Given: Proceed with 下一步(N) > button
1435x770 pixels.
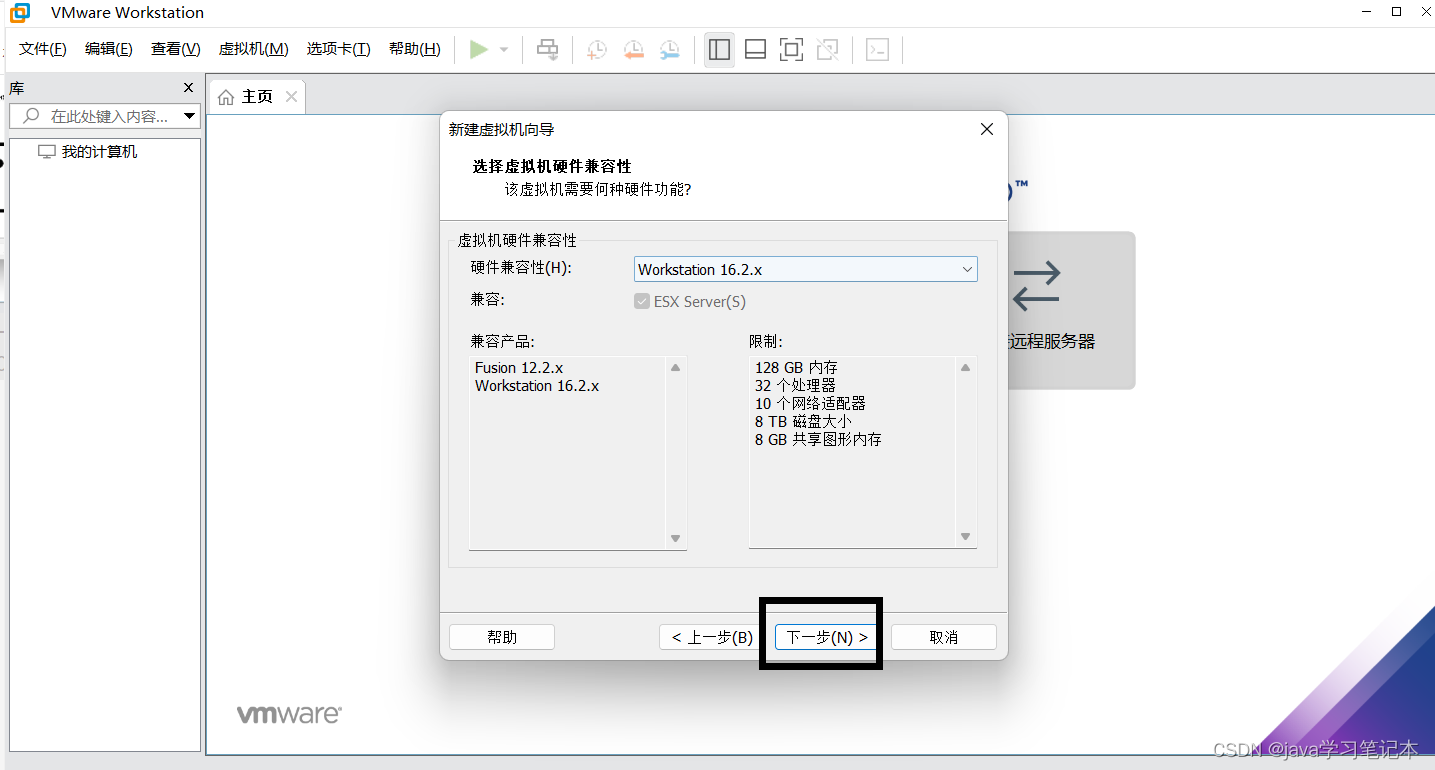Looking at the screenshot, I should click(x=827, y=637).
